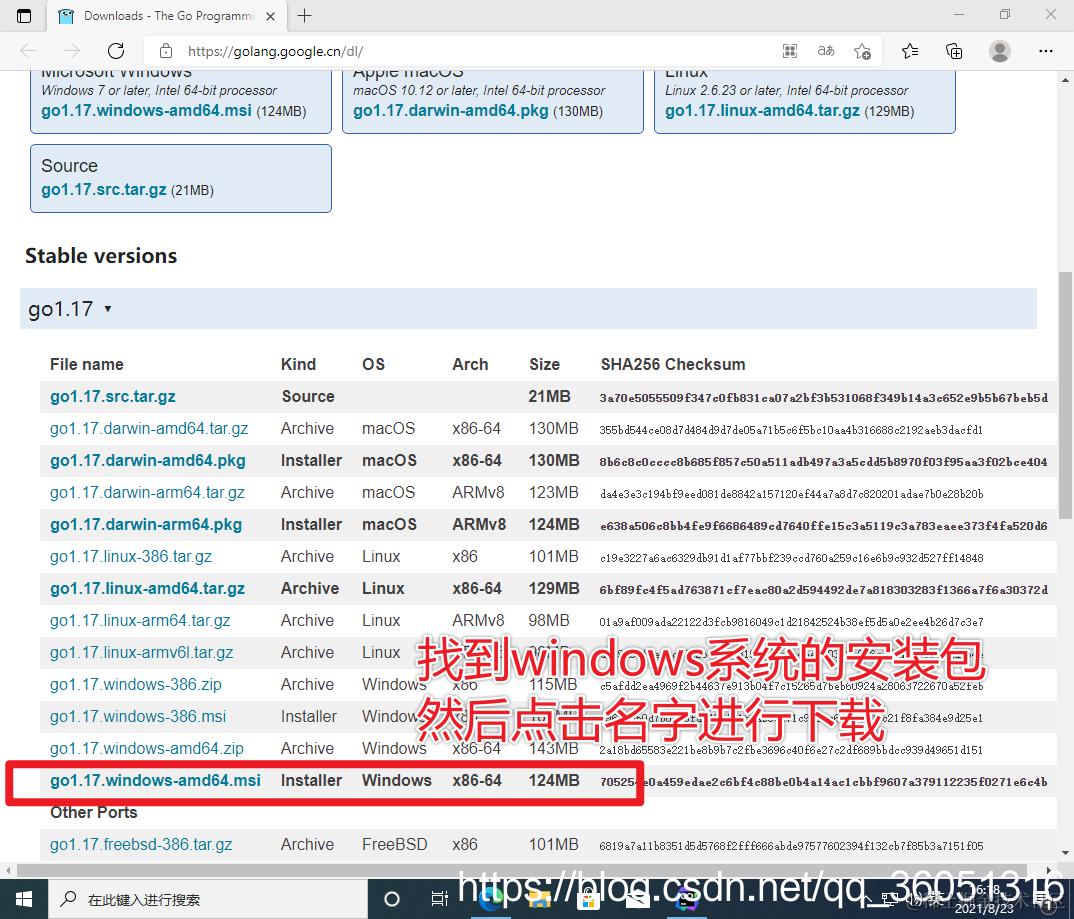Click go1.17.linux-arm64.tar.gz link
1074x919 pixels.
pyautogui.click(x=140, y=620)
